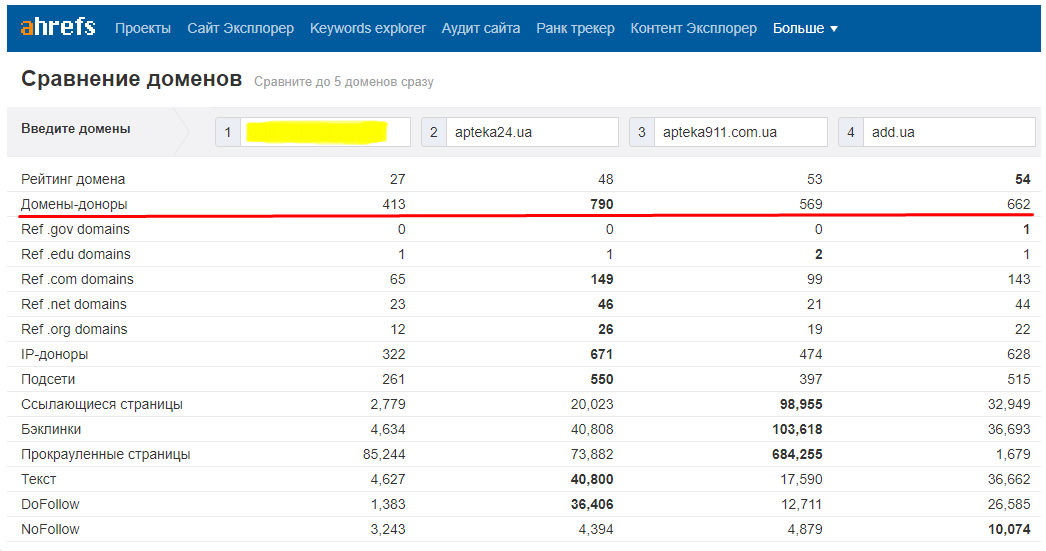
Task: Click the Введите домены label
Action: pyautogui.click(x=75, y=129)
